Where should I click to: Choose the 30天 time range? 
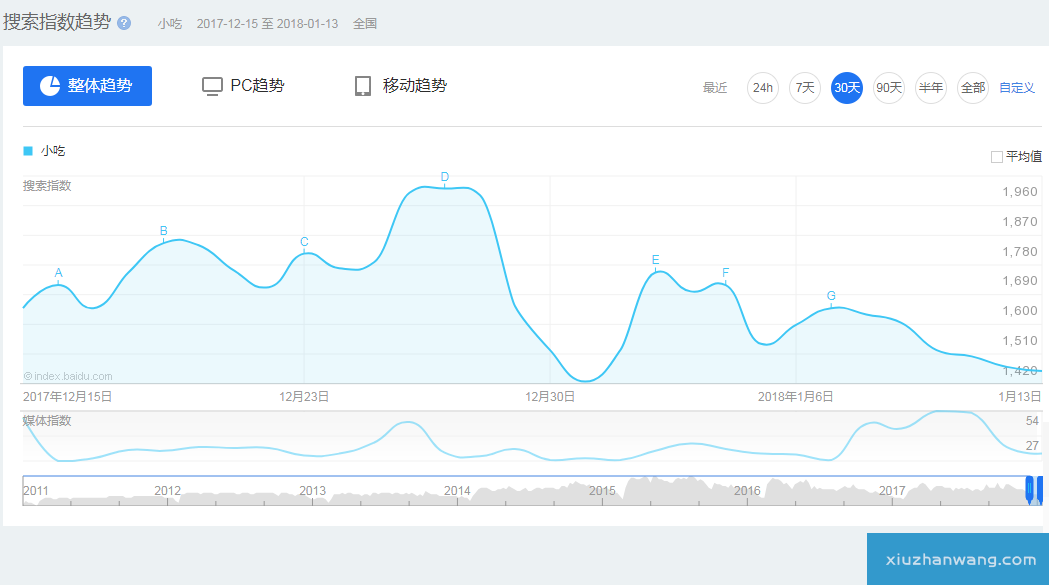tap(847, 88)
